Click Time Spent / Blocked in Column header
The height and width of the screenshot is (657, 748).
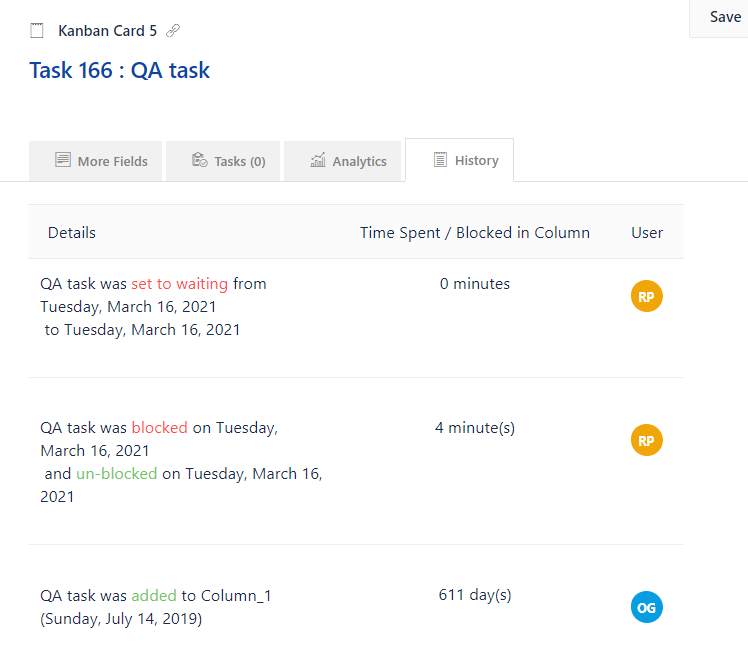(475, 232)
